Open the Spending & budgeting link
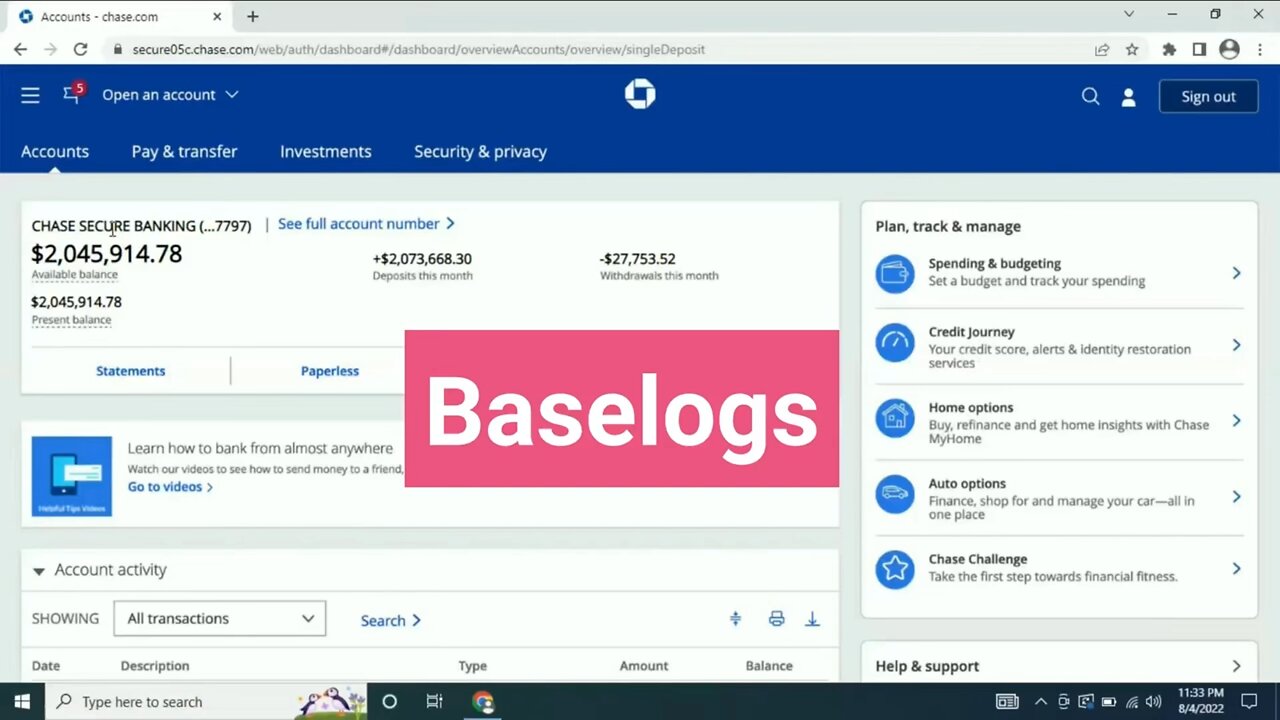Viewport: 1280px width, 720px height. coord(994,264)
